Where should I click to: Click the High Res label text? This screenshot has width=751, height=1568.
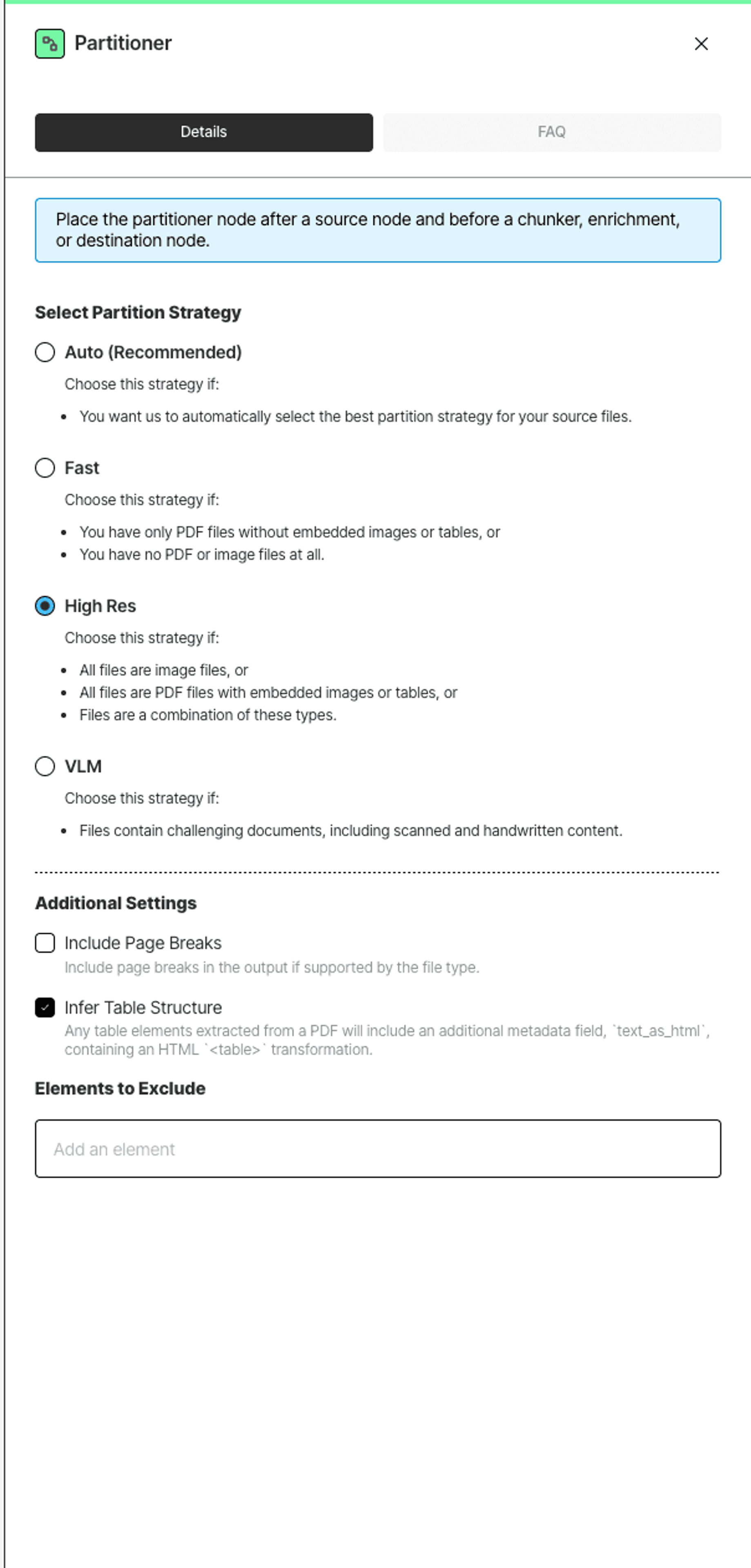click(x=100, y=606)
